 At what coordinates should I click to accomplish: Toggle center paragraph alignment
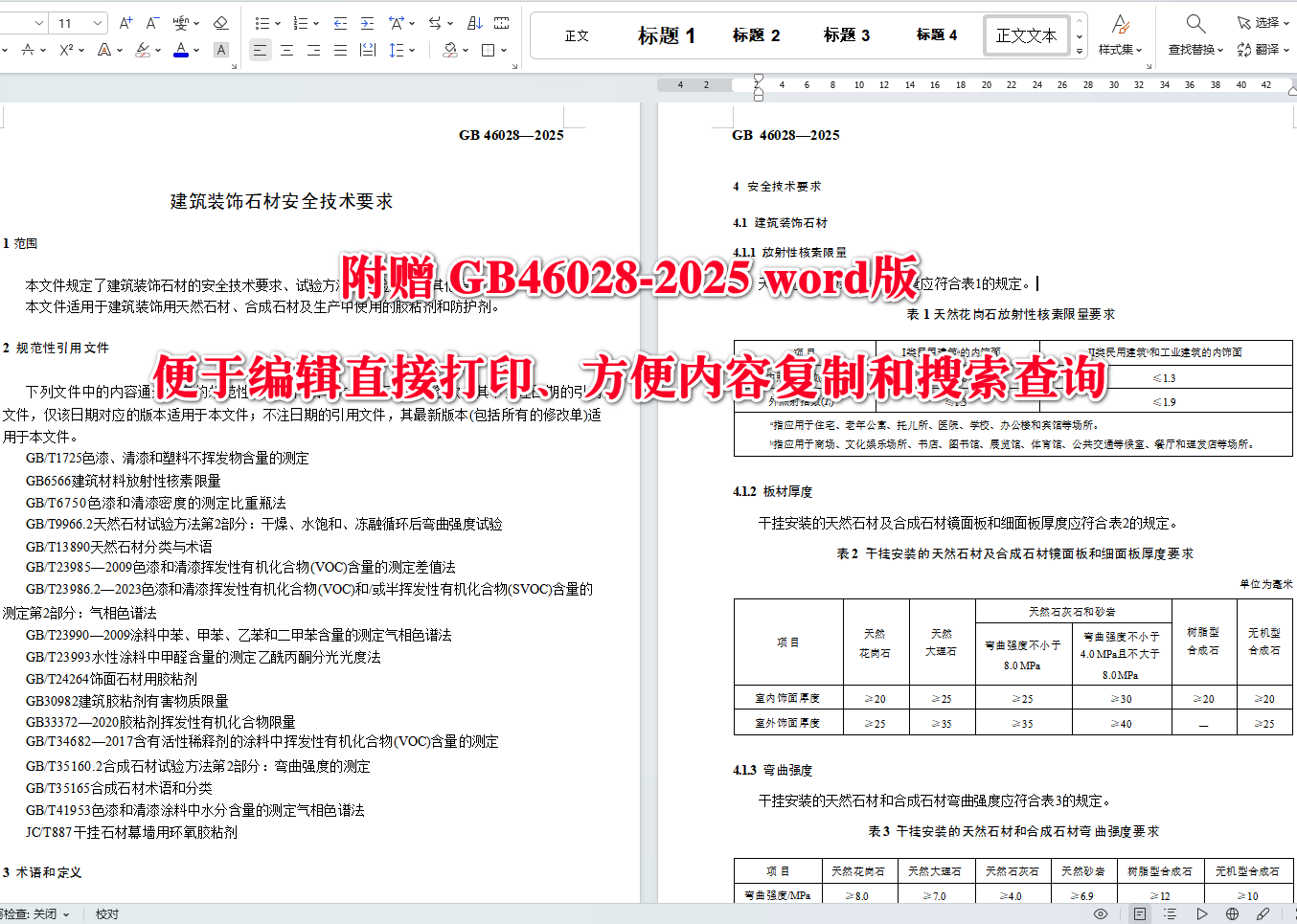coord(287,50)
